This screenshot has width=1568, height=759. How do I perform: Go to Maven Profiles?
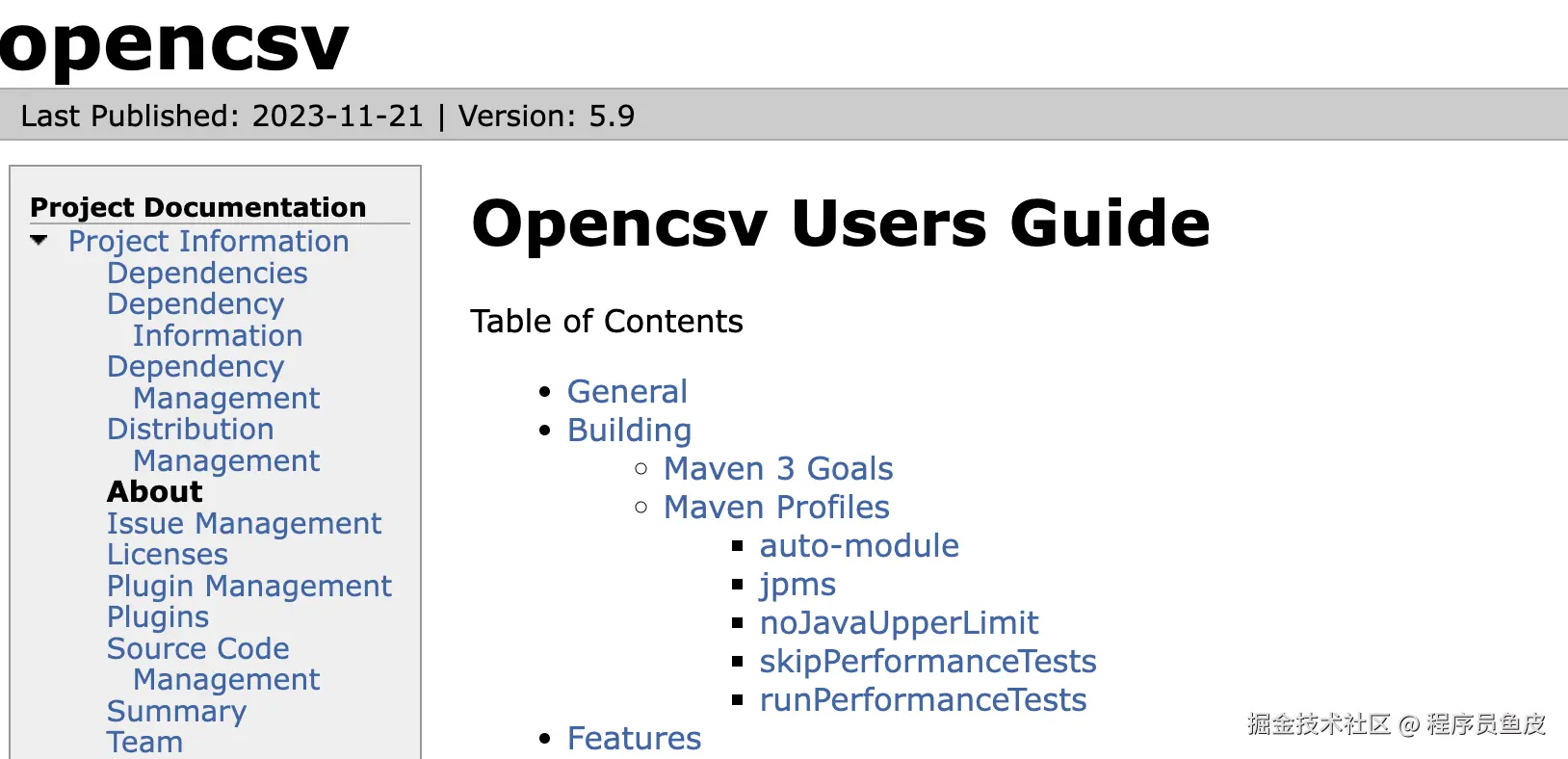point(776,508)
